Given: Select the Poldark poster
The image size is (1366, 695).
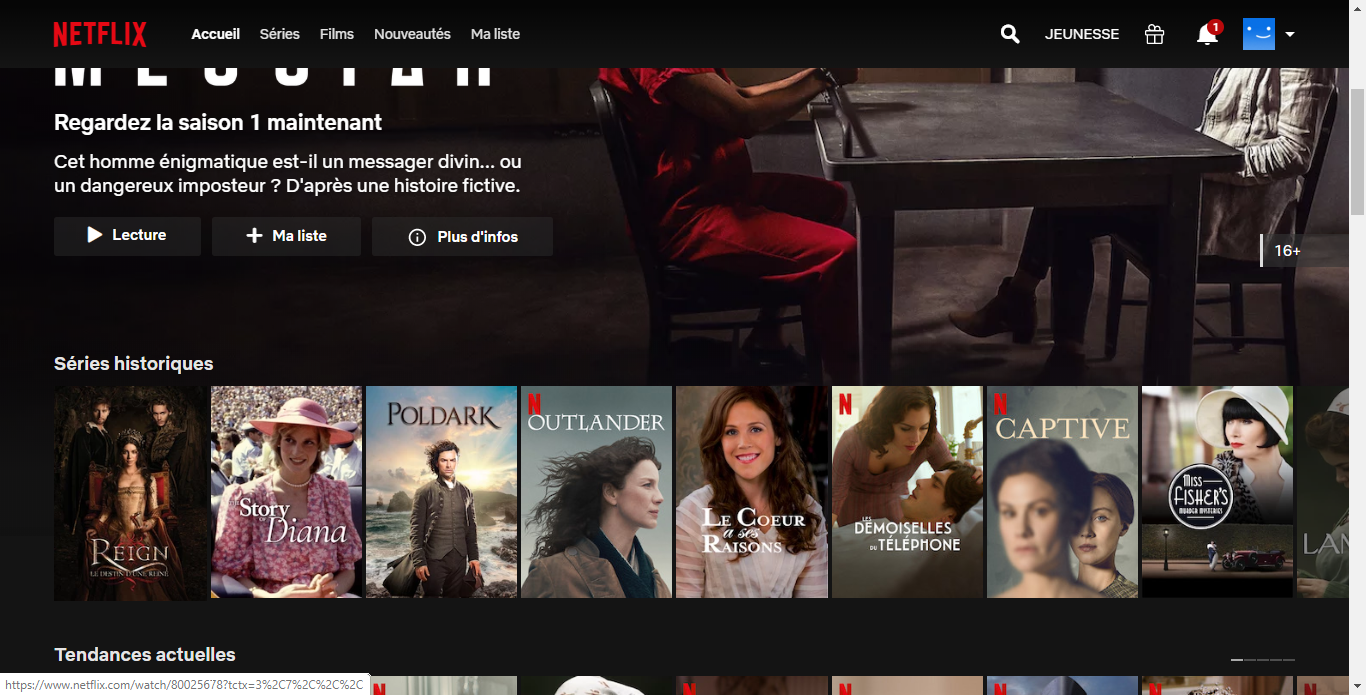Looking at the screenshot, I should click(x=441, y=492).
